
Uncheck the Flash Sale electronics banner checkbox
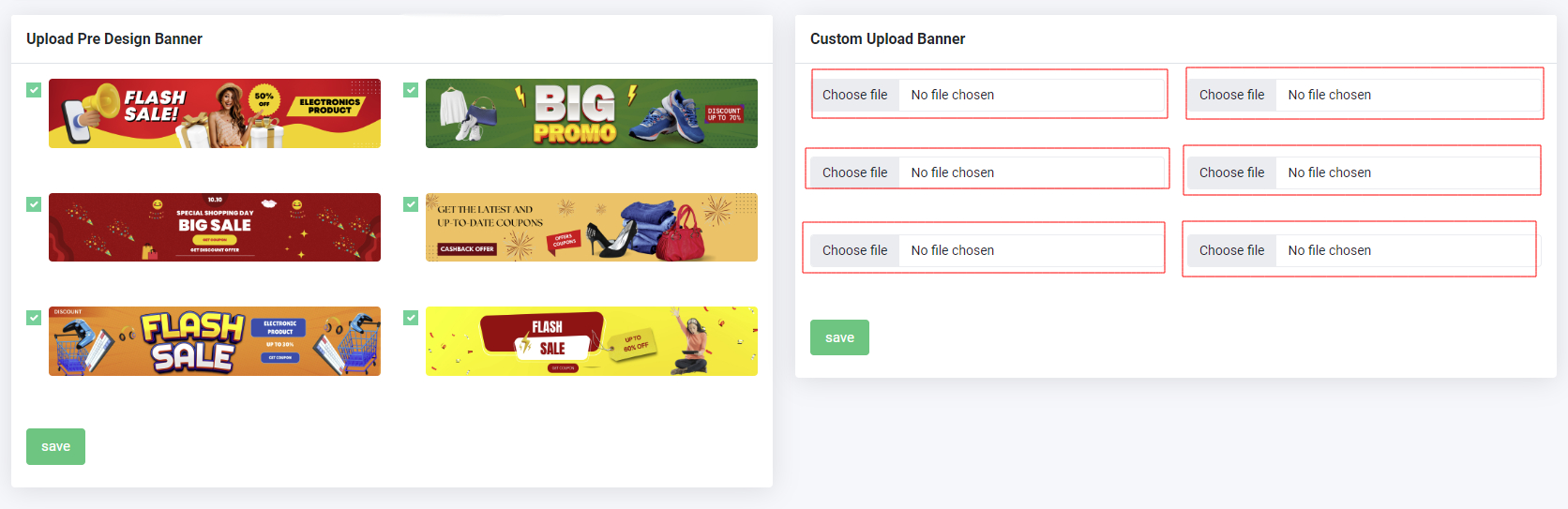click(34, 90)
